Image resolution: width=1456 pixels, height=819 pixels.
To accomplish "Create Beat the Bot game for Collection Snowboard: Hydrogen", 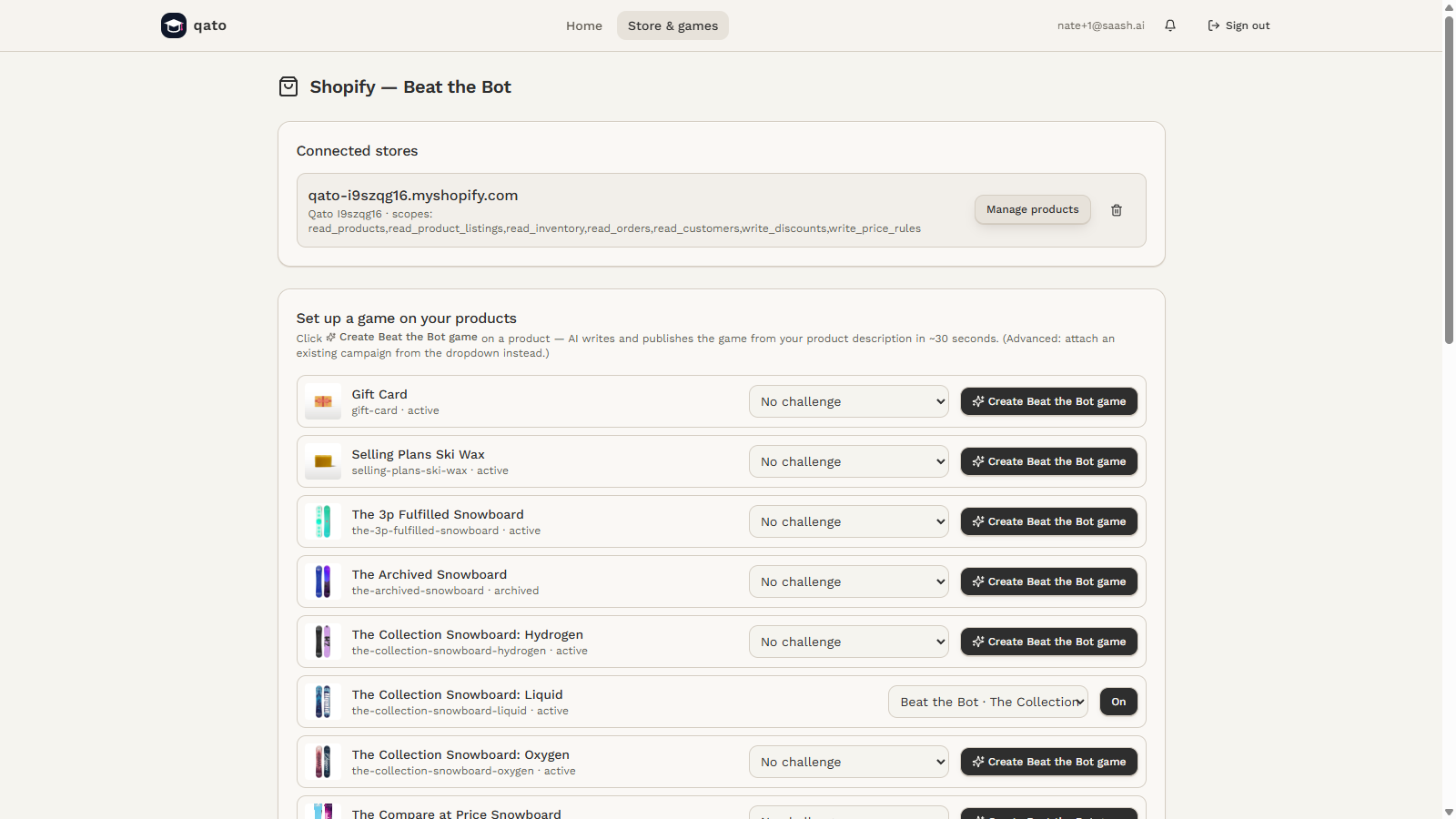I will (x=1049, y=642).
